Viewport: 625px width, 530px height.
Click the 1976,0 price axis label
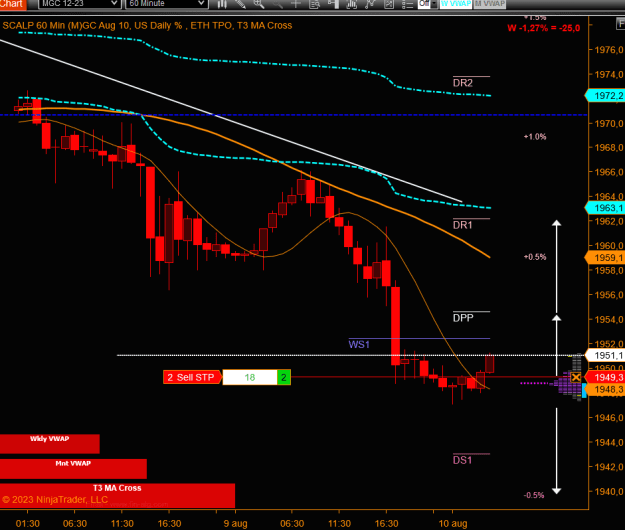pos(609,50)
